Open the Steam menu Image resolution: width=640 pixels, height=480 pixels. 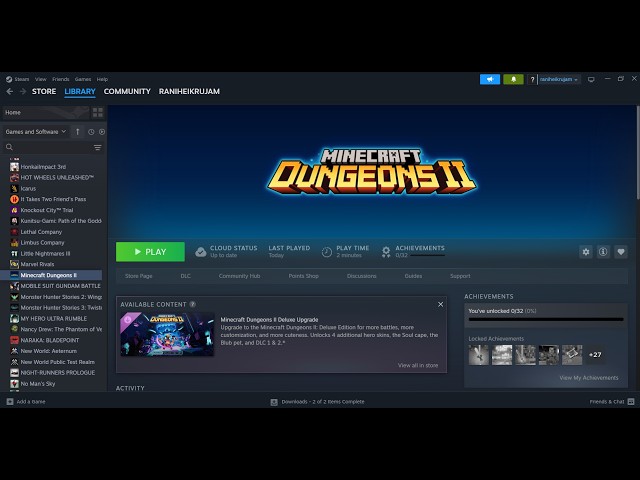click(22, 79)
